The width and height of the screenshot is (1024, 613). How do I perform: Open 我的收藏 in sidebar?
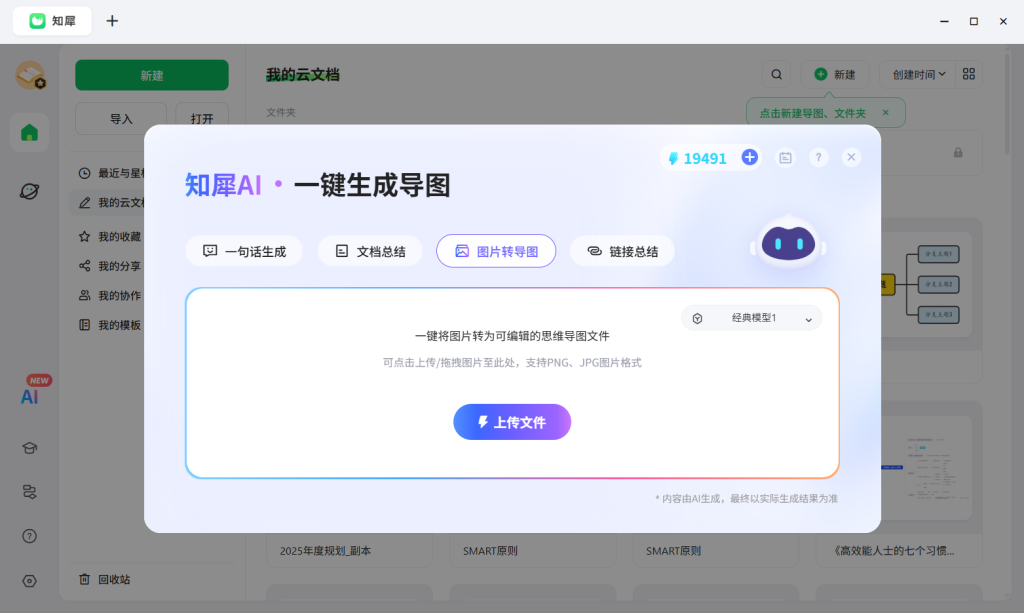pyautogui.click(x=110, y=236)
